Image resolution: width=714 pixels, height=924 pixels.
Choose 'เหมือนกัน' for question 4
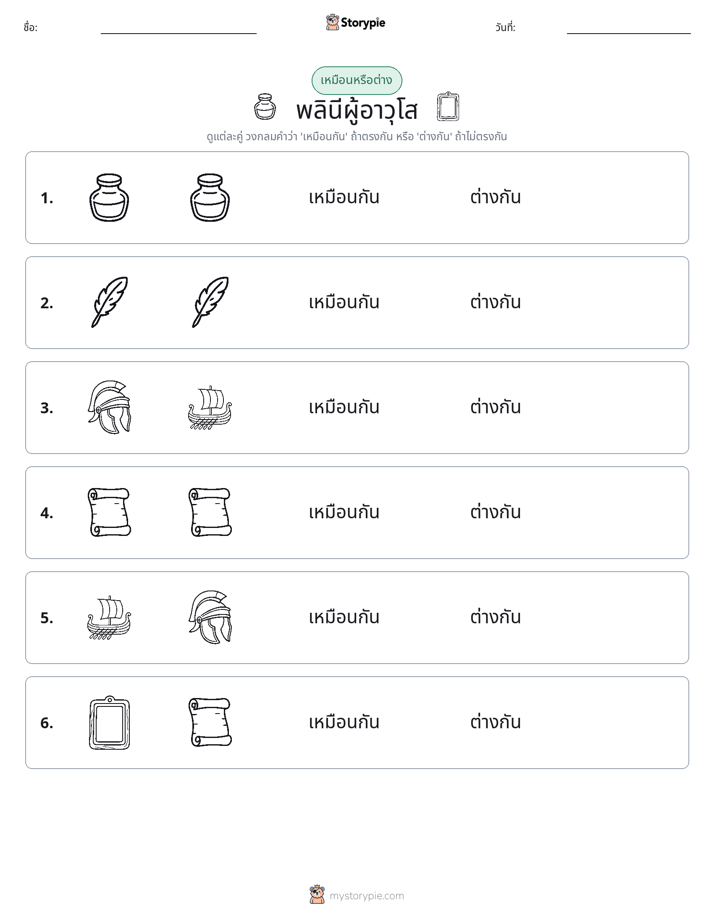pyautogui.click(x=344, y=512)
